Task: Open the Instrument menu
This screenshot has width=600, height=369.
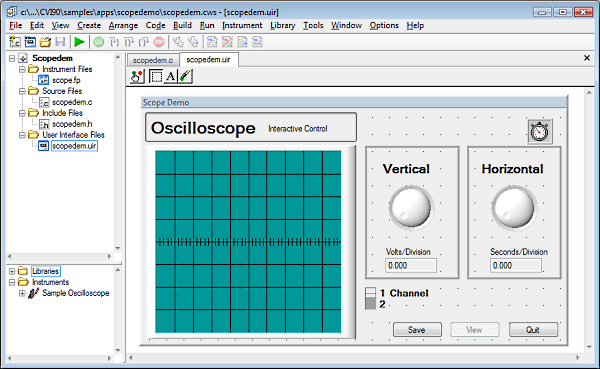Action: pyautogui.click(x=242, y=26)
